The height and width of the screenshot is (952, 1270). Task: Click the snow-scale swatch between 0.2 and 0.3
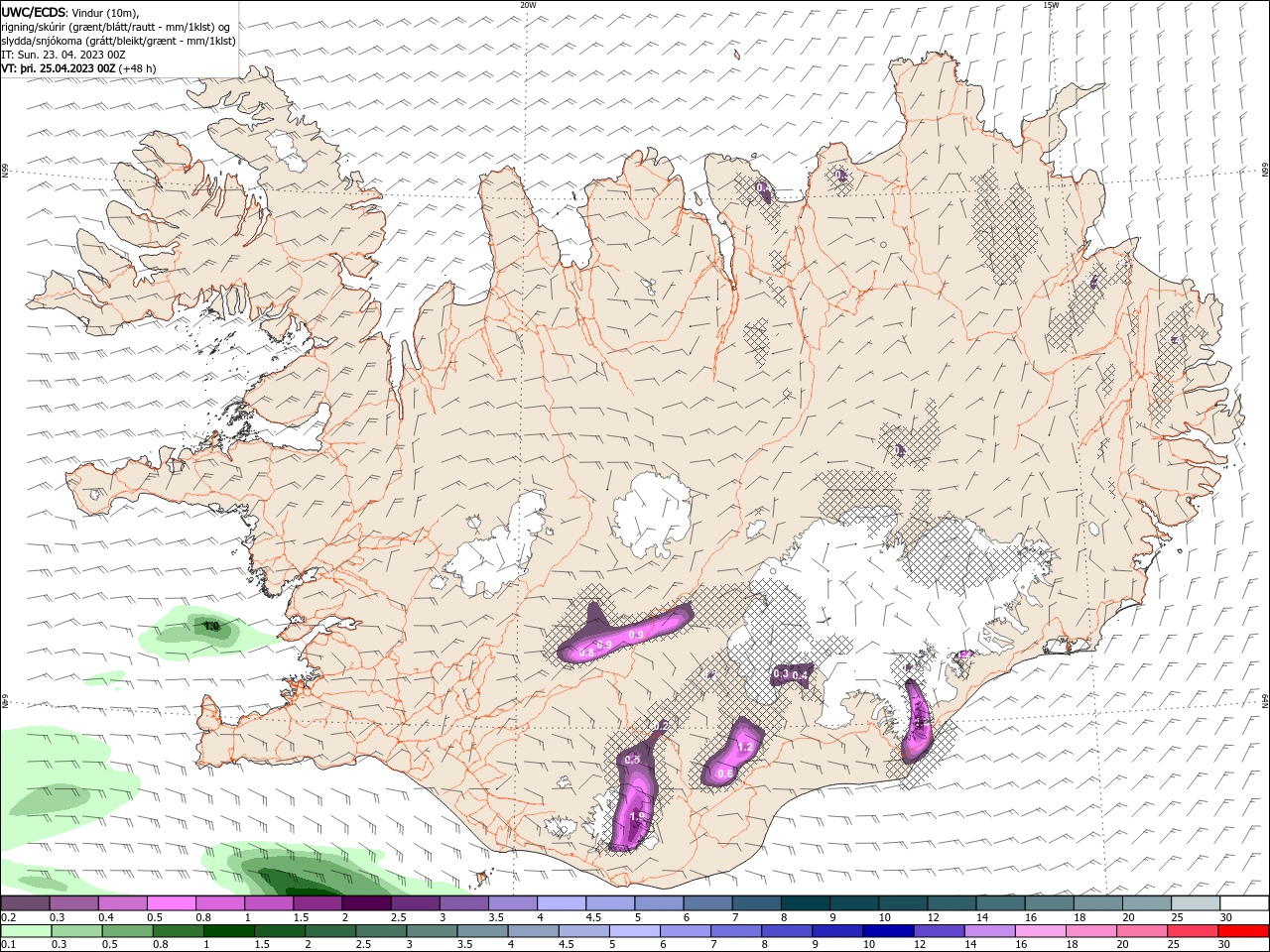pos(25,903)
